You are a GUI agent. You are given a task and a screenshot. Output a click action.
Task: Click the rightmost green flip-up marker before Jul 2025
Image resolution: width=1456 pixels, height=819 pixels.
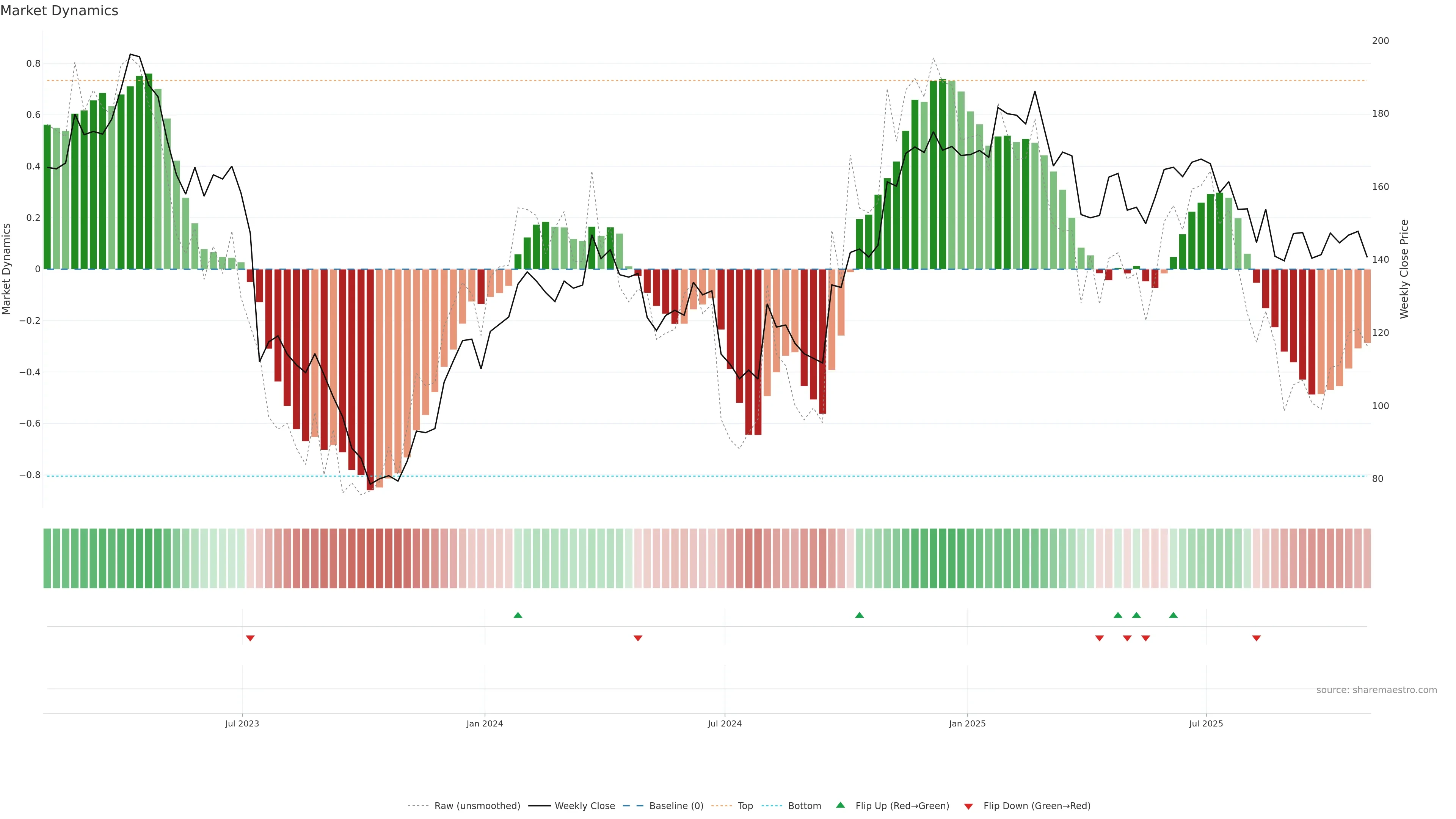1174,615
